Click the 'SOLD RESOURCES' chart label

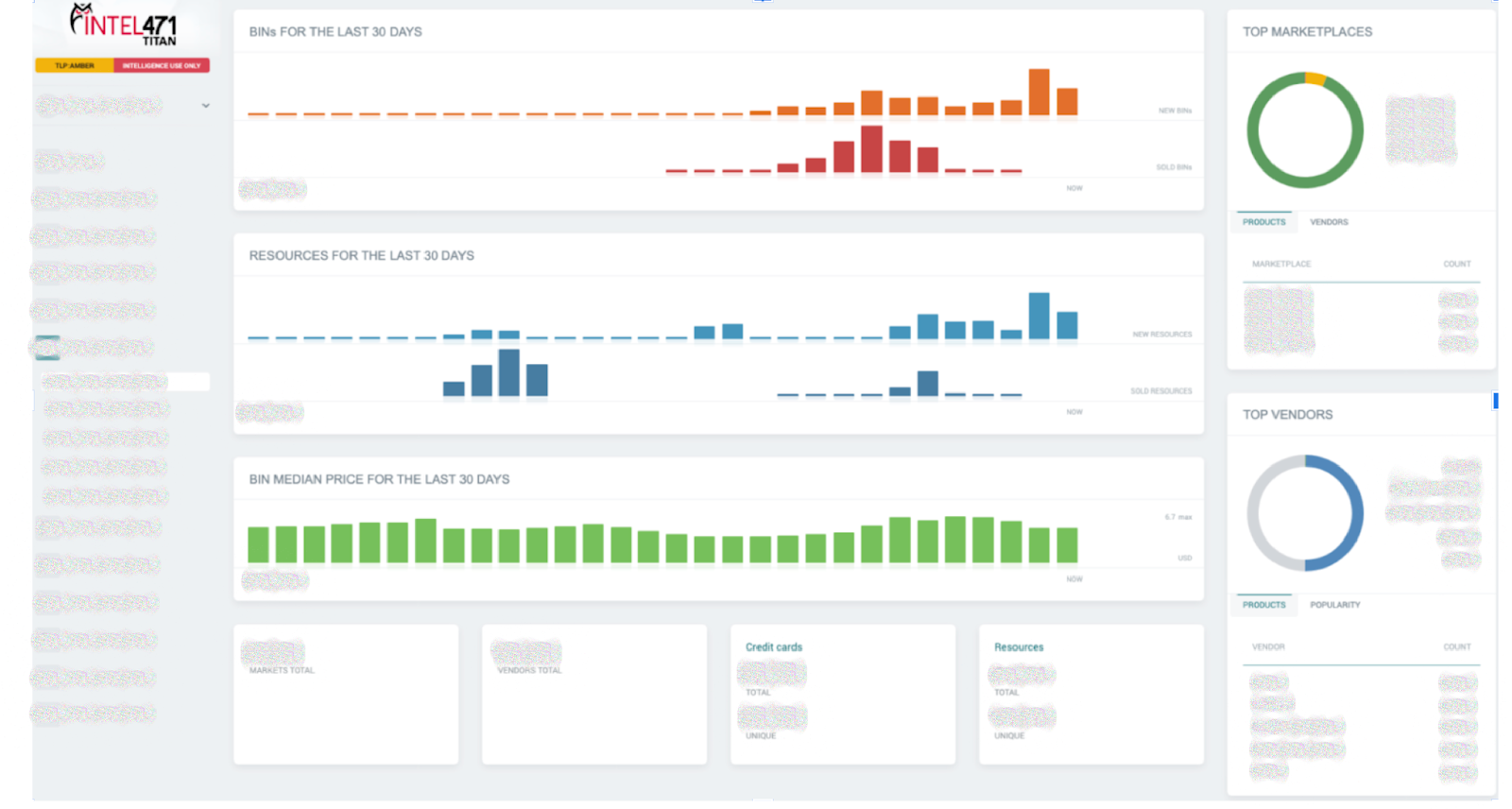tap(1161, 391)
